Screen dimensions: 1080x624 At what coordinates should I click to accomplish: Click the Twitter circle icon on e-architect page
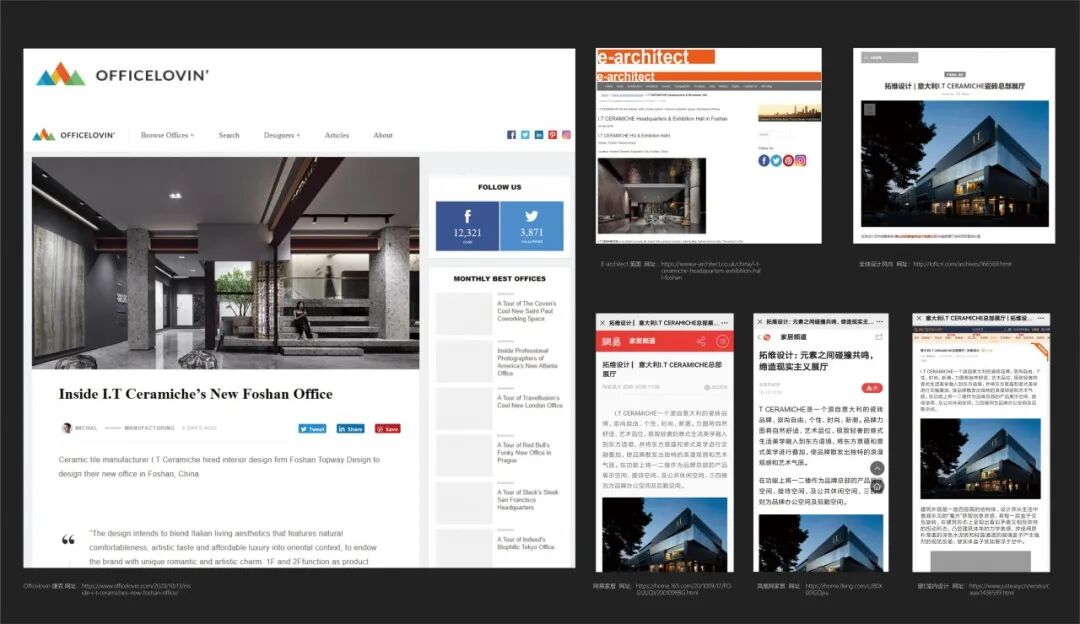pyautogui.click(x=776, y=160)
